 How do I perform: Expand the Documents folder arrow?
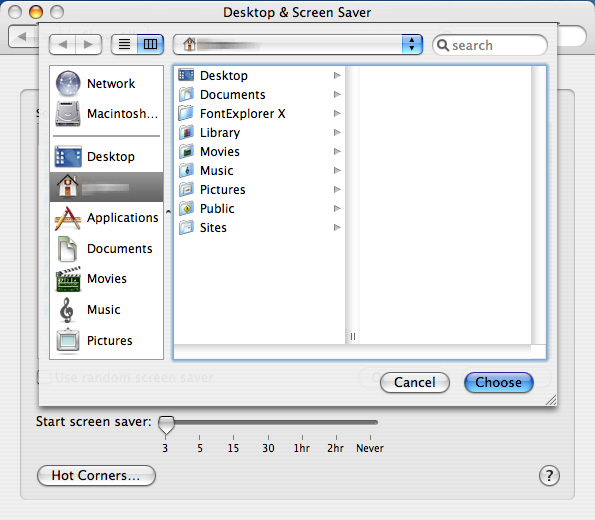(x=337, y=94)
